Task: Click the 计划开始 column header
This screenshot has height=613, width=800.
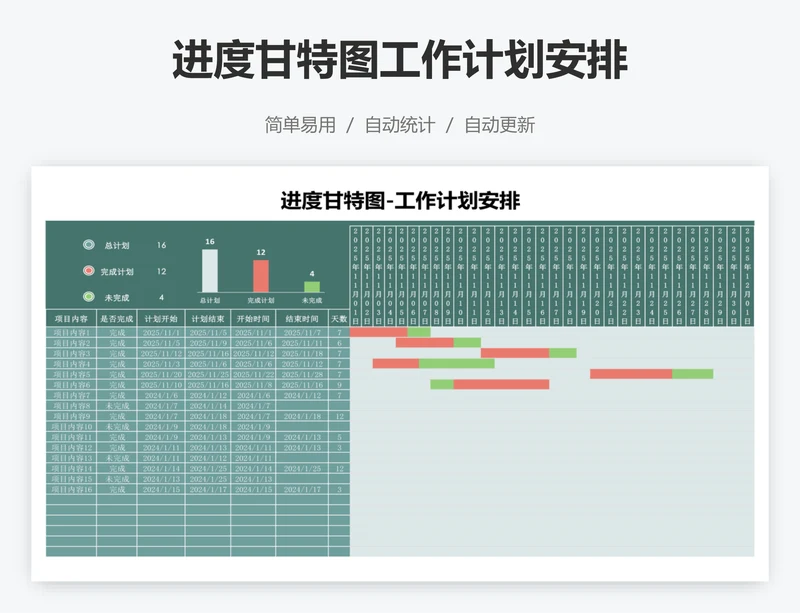Action: pos(161,318)
